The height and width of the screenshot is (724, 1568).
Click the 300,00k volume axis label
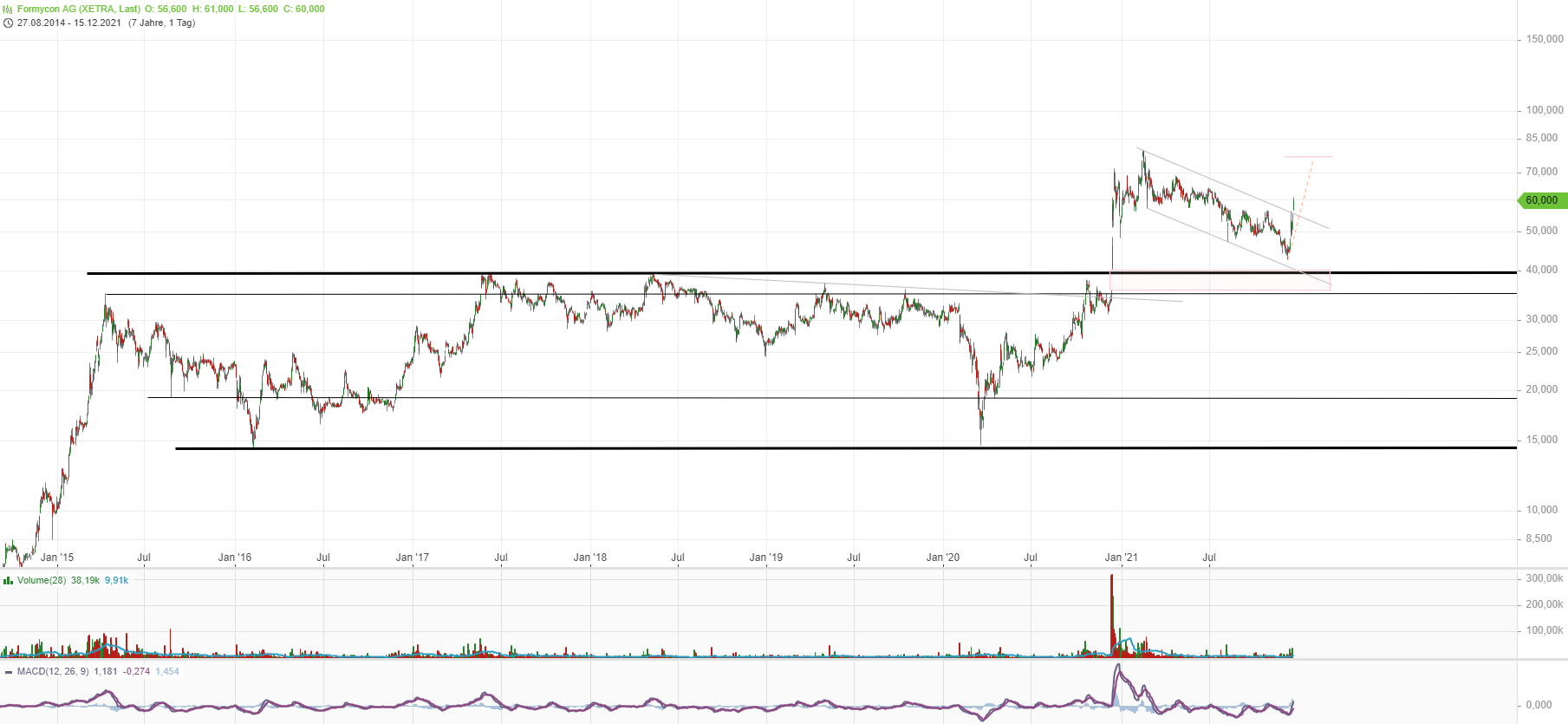coord(1544,578)
